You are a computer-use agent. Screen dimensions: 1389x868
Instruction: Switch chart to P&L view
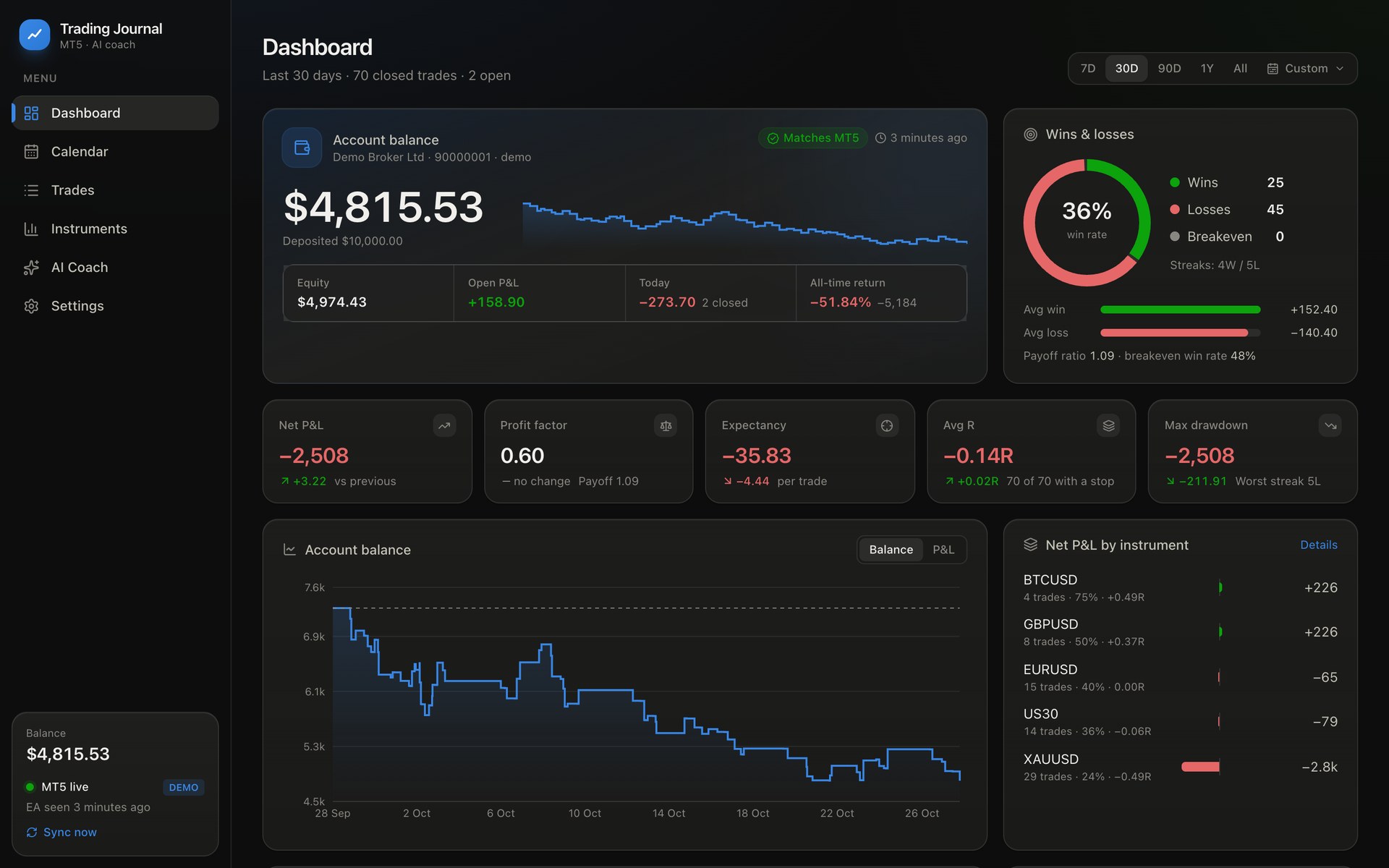(943, 550)
